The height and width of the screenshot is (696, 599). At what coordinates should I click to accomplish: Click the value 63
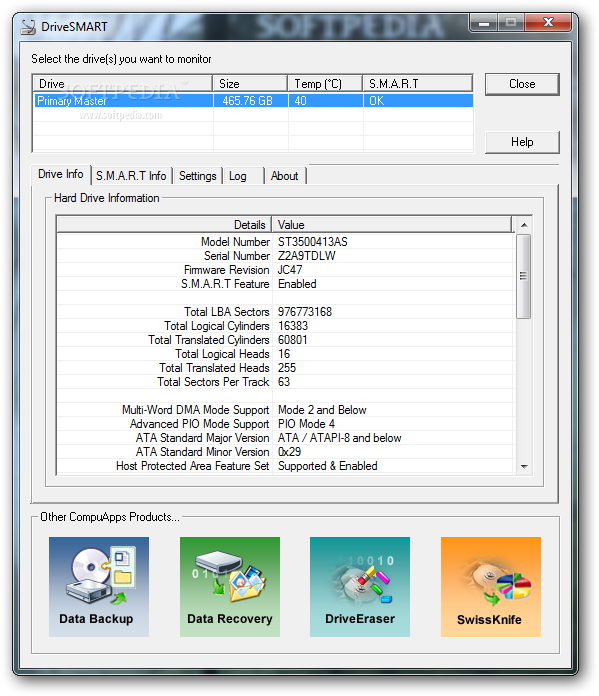point(284,382)
